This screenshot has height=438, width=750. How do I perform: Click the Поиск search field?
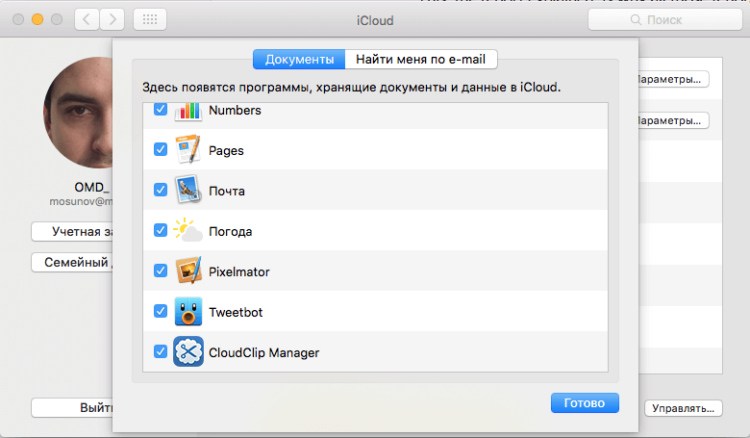[665, 20]
